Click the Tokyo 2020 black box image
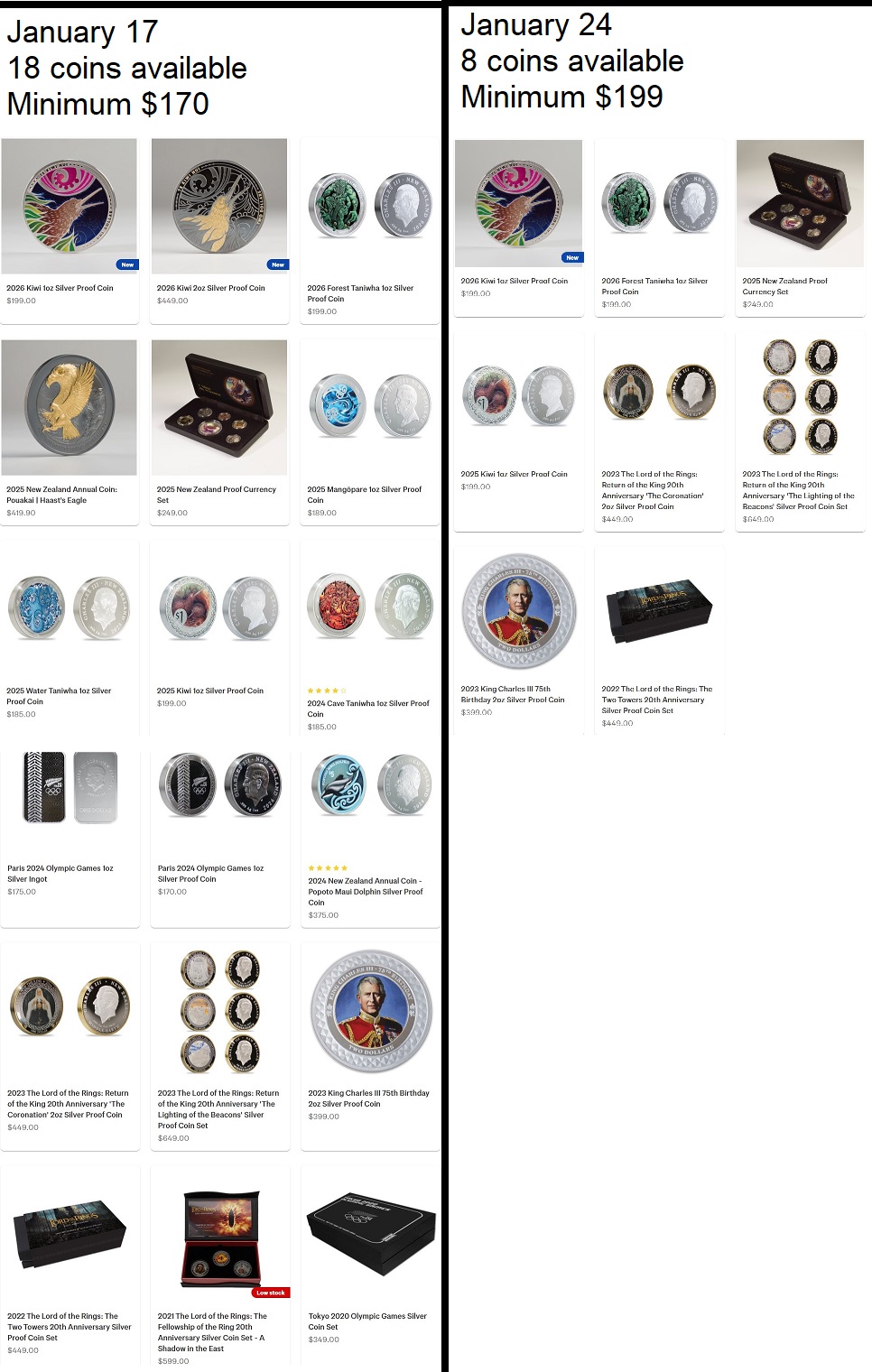The image size is (872, 1372). pos(371,1233)
